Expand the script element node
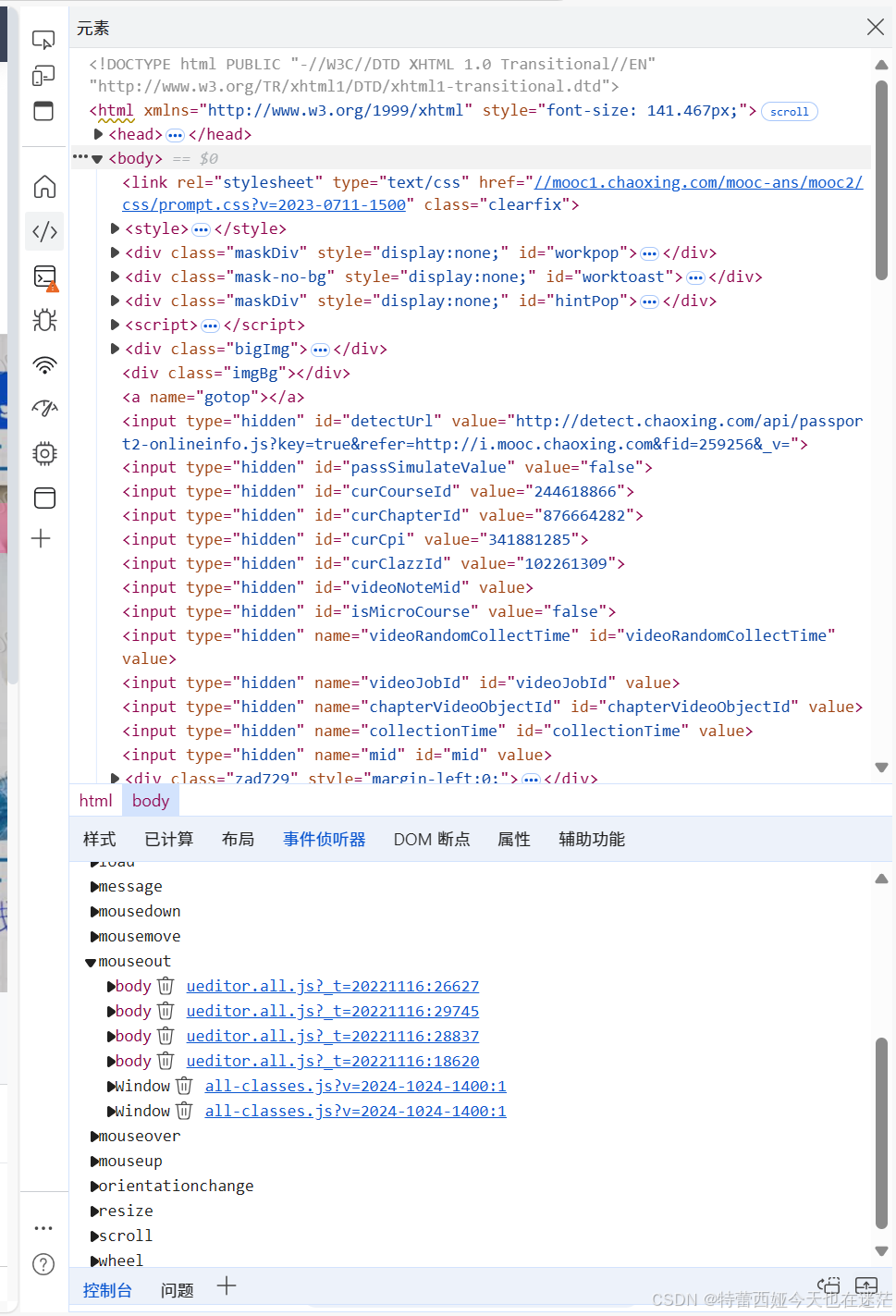This screenshot has width=896, height=1316. pyautogui.click(x=115, y=325)
